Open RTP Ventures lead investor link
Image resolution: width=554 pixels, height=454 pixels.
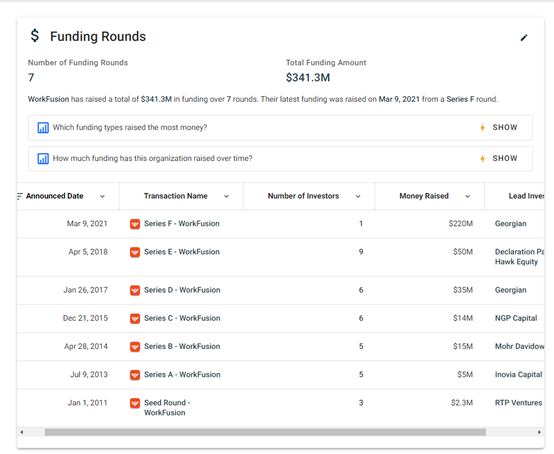(x=518, y=403)
